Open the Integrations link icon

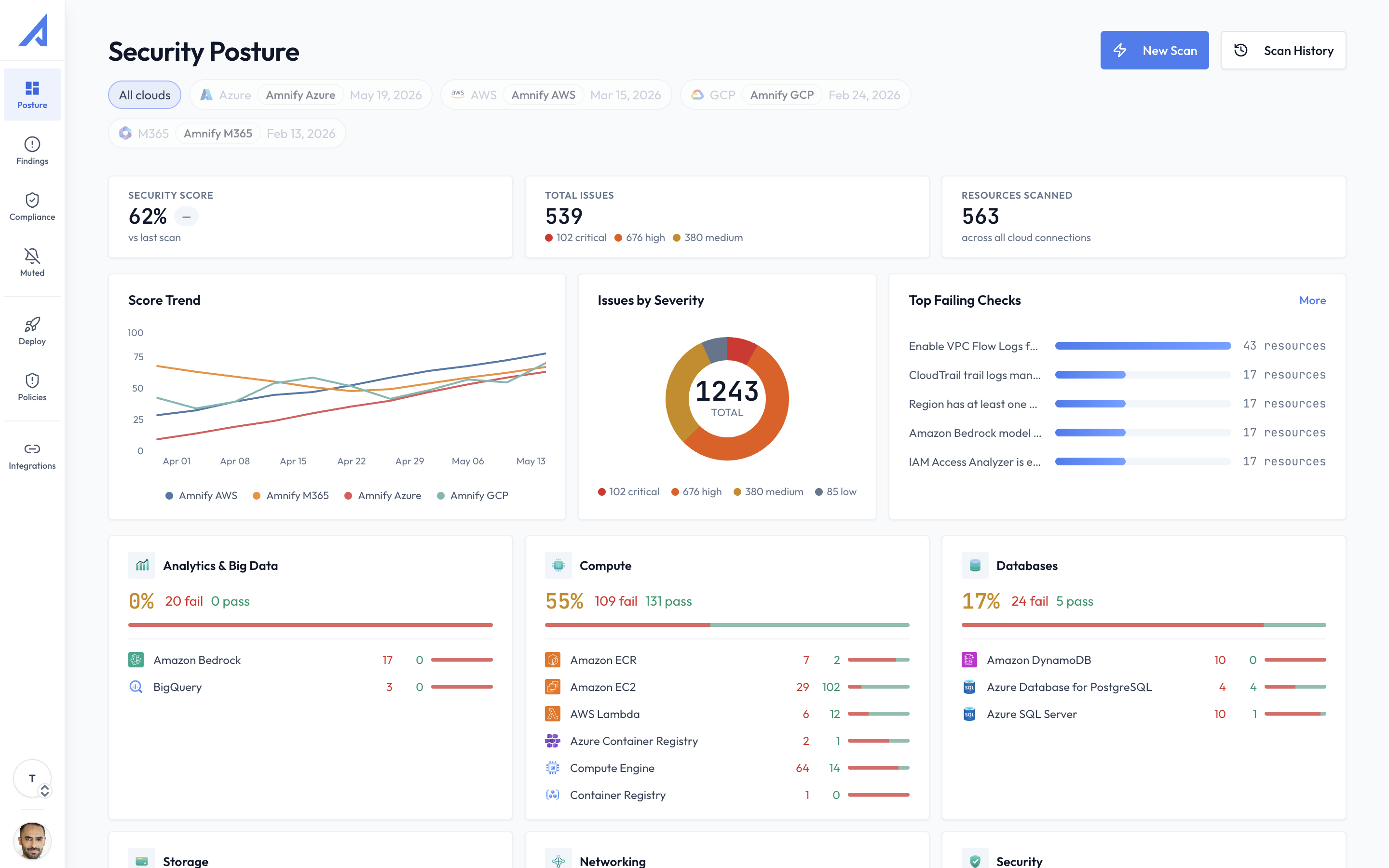(32, 449)
